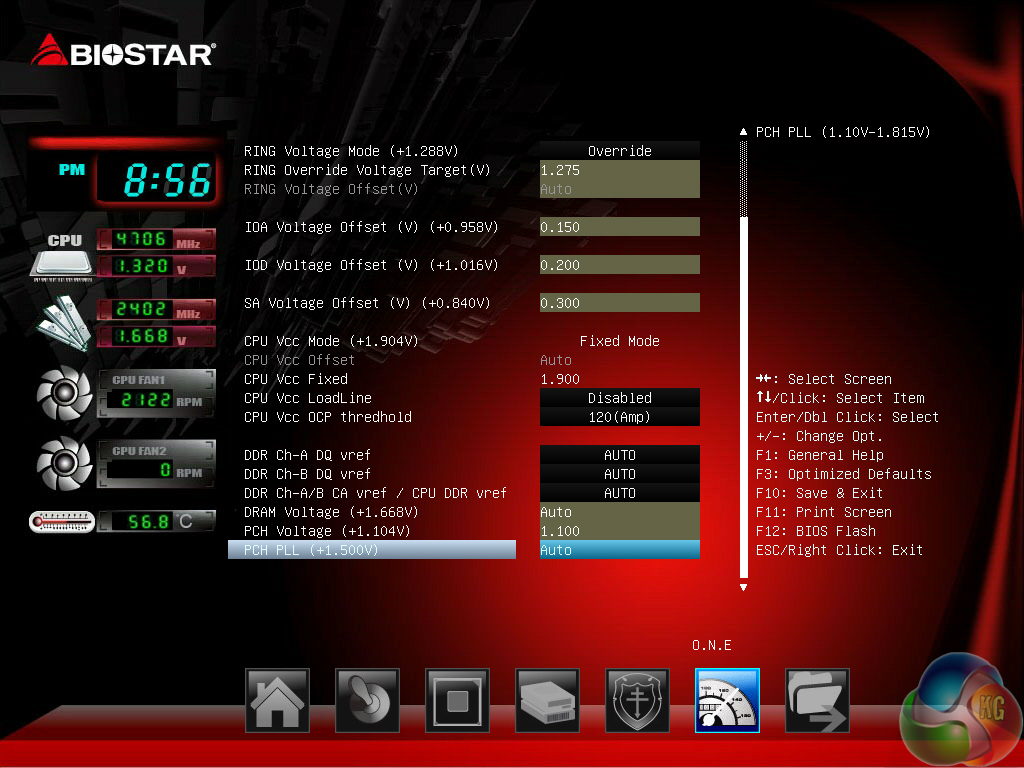1024x768 pixels.
Task: Click memory 1.668 V readout
Action: pos(157,336)
